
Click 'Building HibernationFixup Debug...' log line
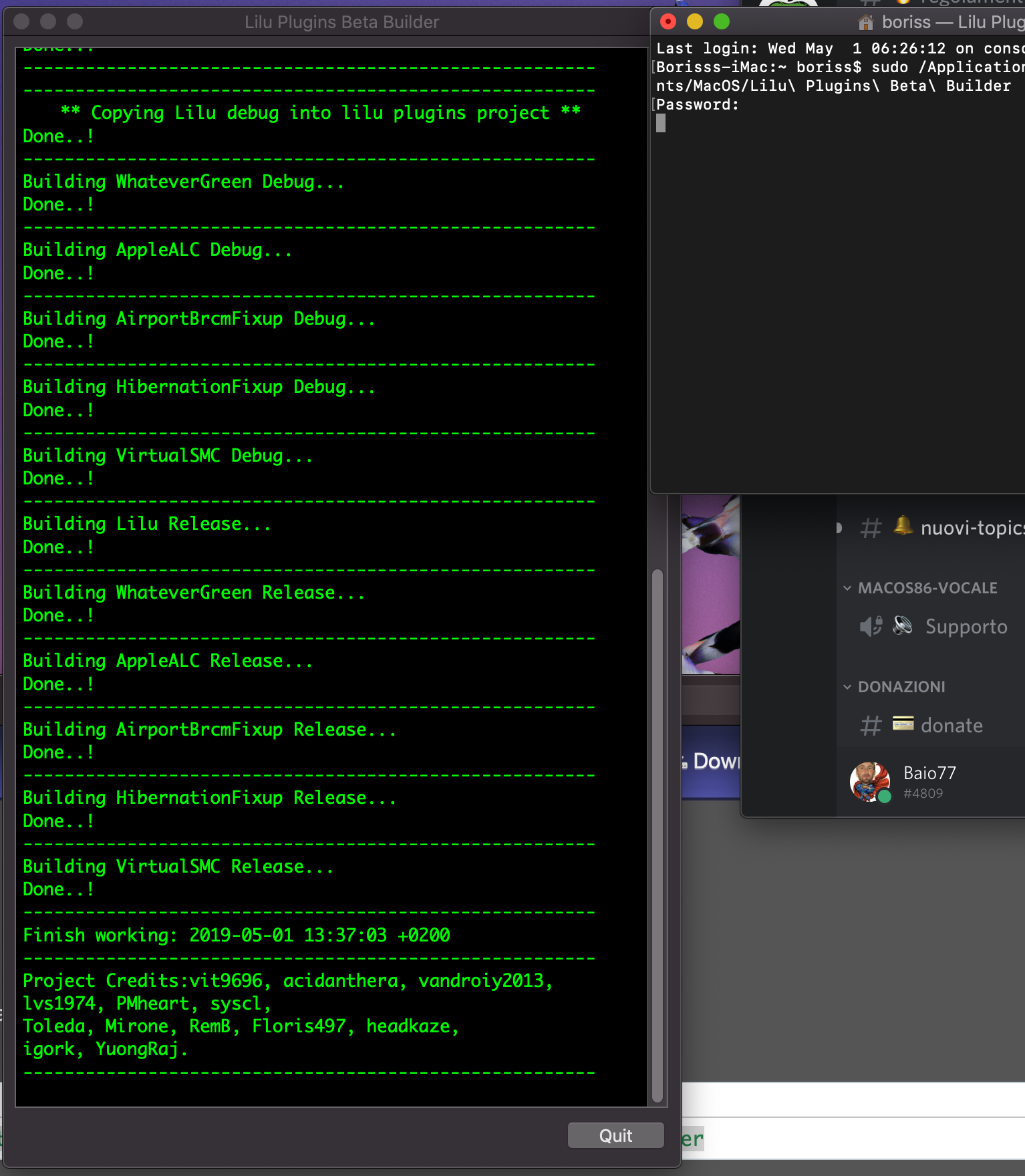click(199, 387)
